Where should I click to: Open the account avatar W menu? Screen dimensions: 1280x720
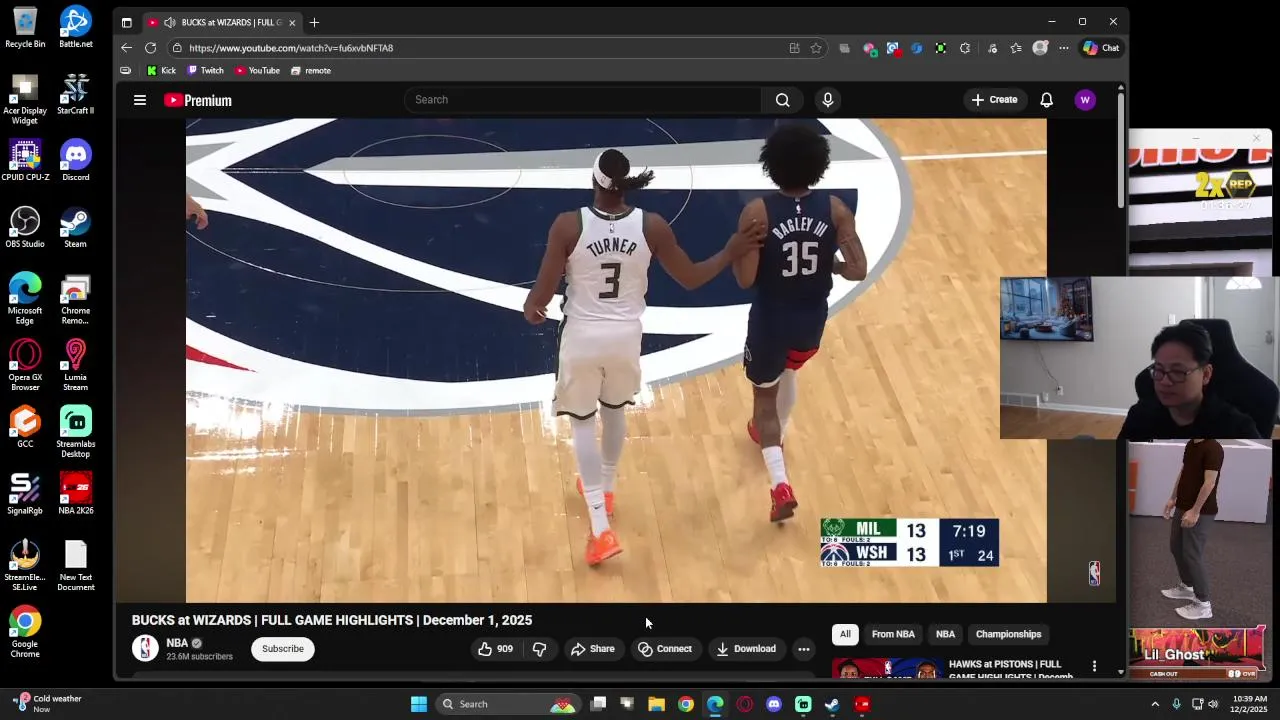pyautogui.click(x=1085, y=100)
